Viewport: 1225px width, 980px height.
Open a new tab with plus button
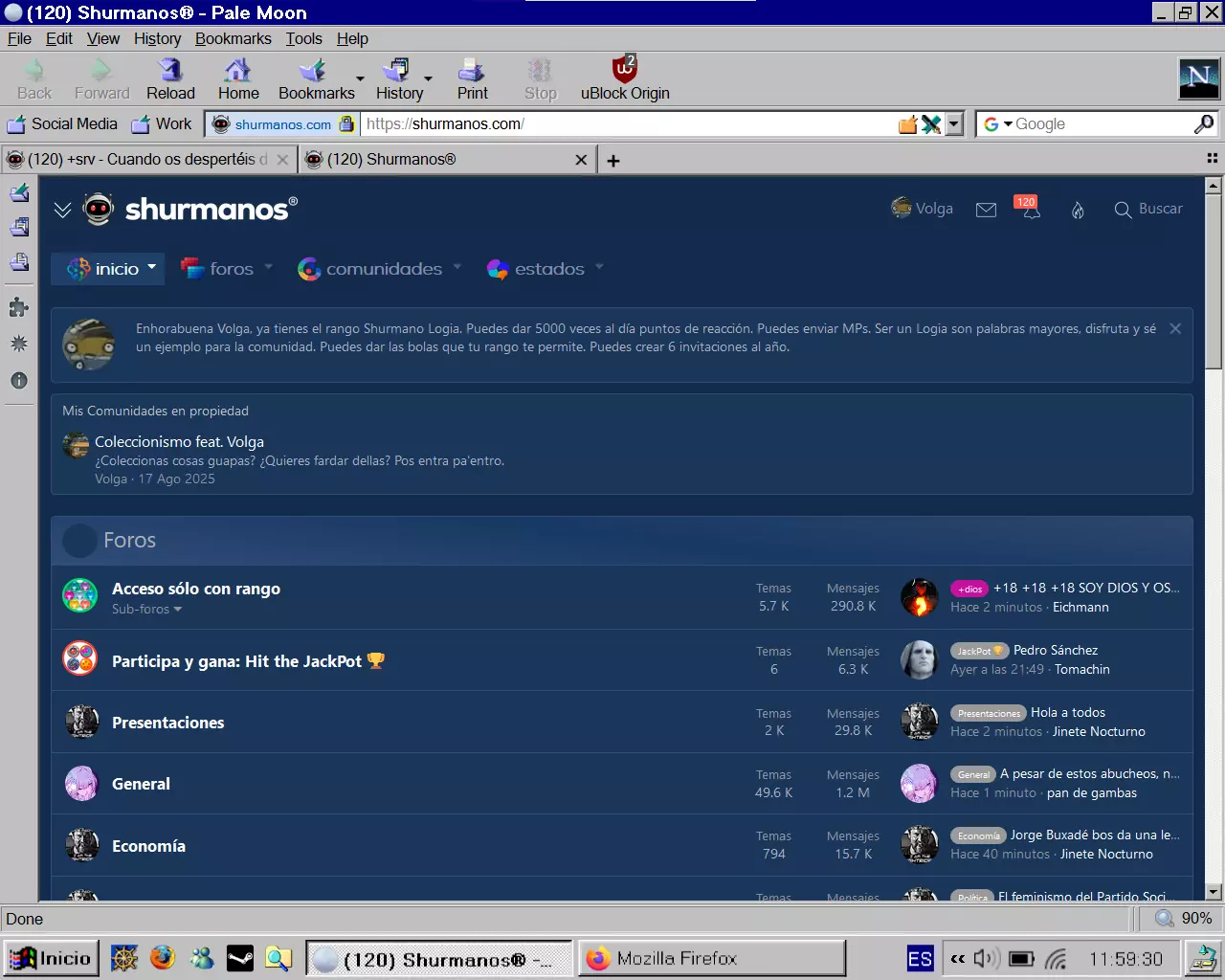613,161
